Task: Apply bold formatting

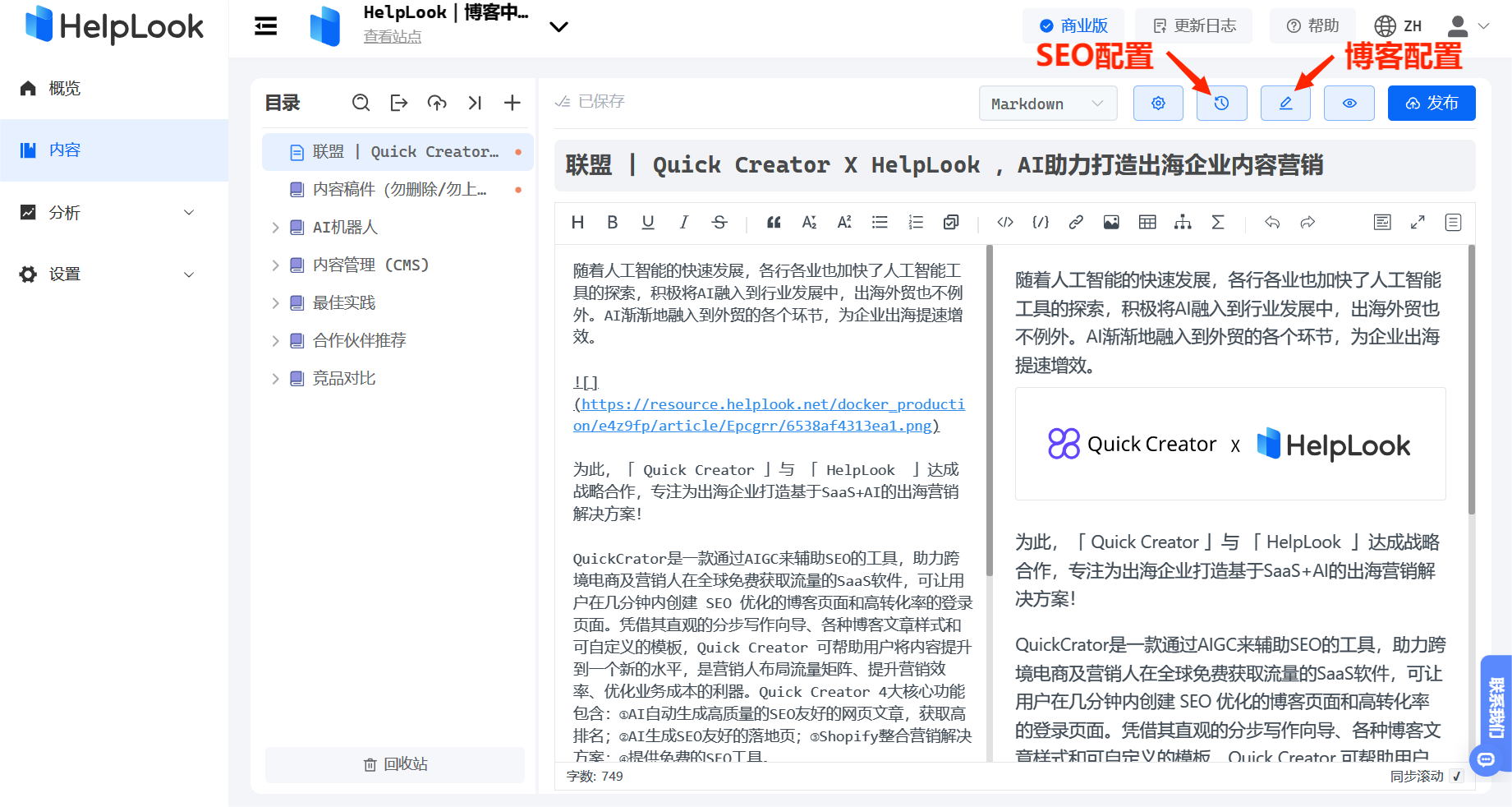Action: tap(613, 222)
